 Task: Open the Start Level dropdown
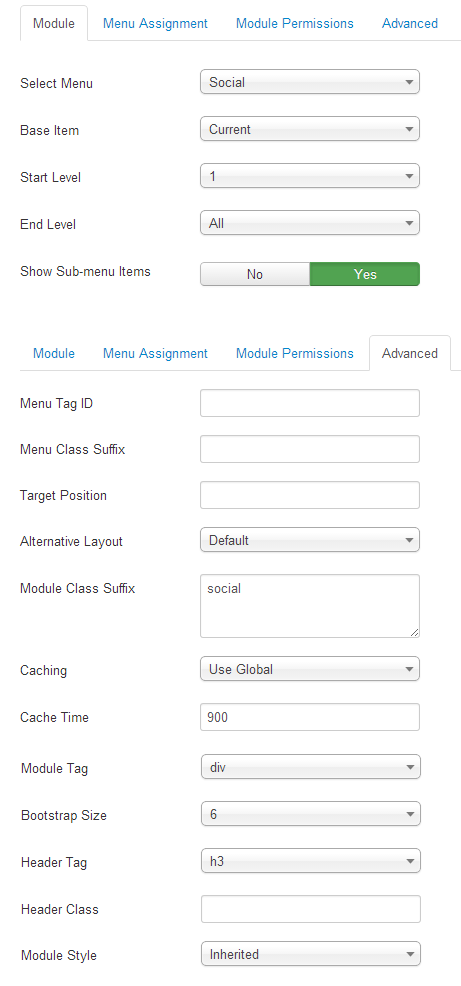point(309,176)
